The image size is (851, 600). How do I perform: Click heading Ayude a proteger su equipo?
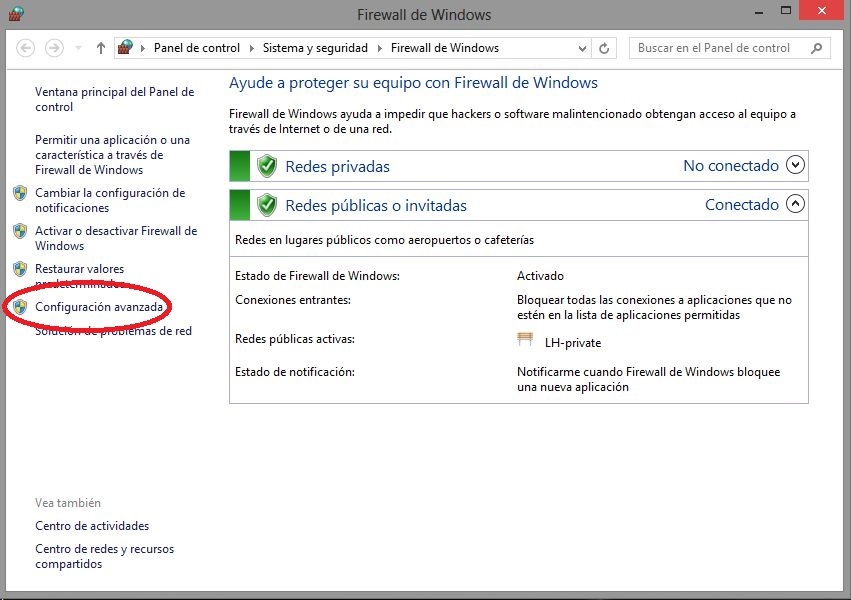(413, 83)
